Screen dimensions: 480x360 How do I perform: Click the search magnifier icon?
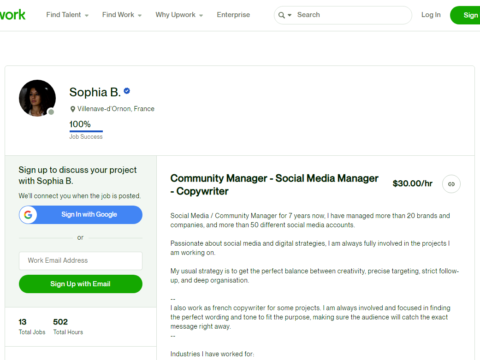281,15
